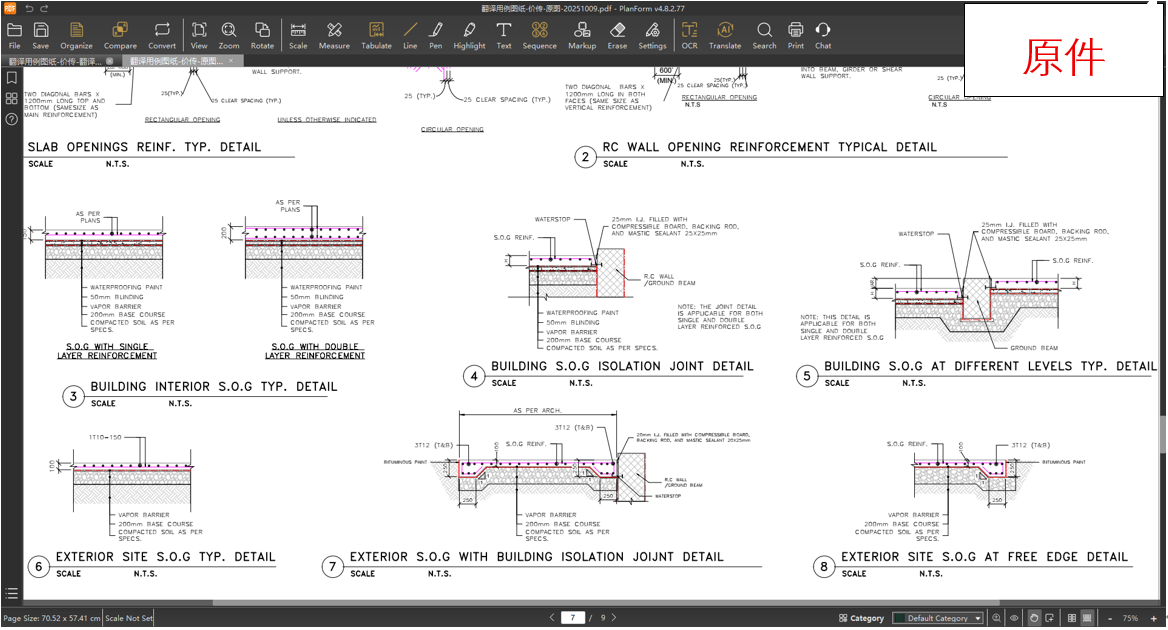Close the active document tab
This screenshot has width=1168, height=630.
(231, 61)
